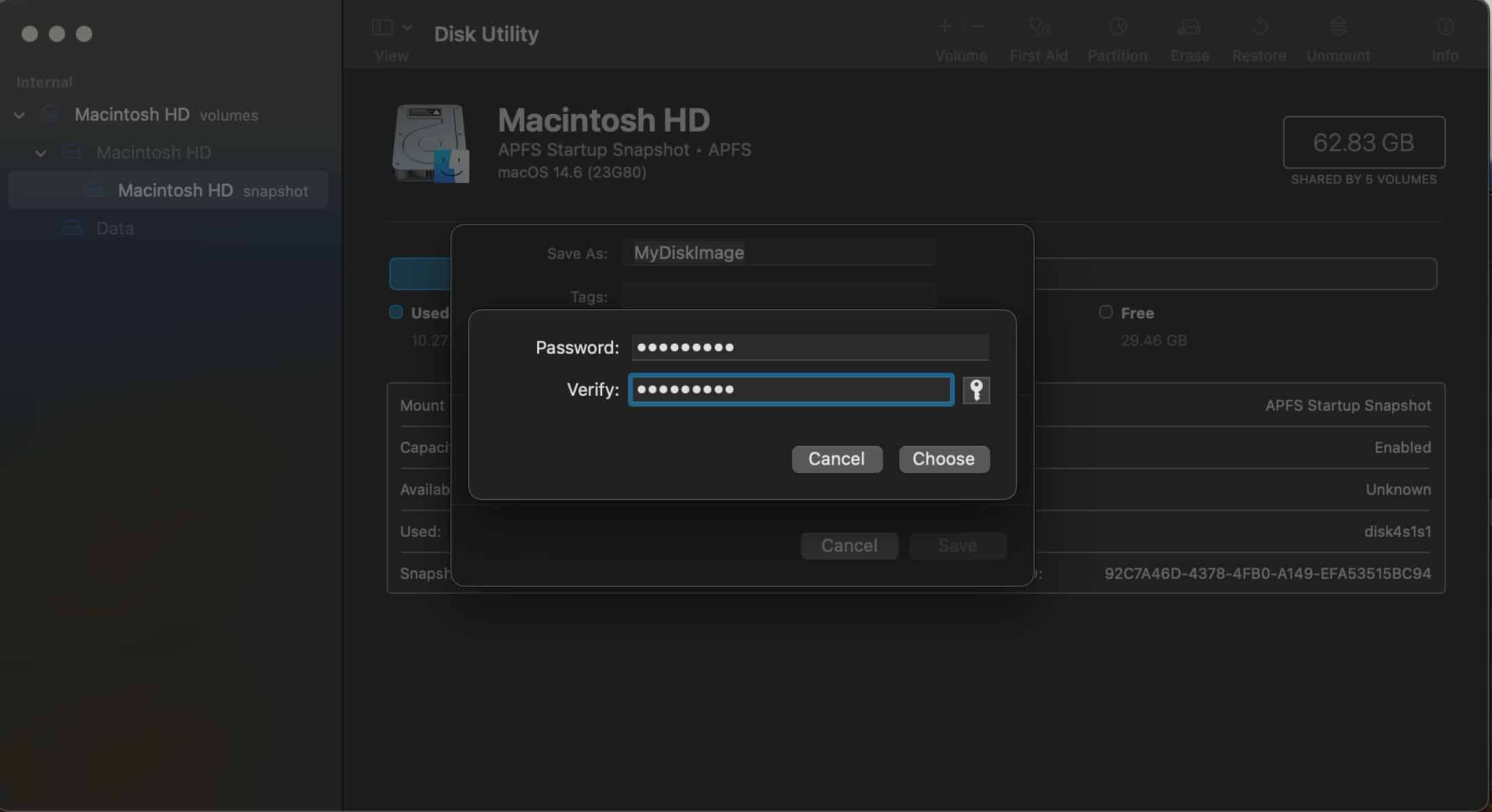Toggle the sidebar View icon

click(382, 27)
